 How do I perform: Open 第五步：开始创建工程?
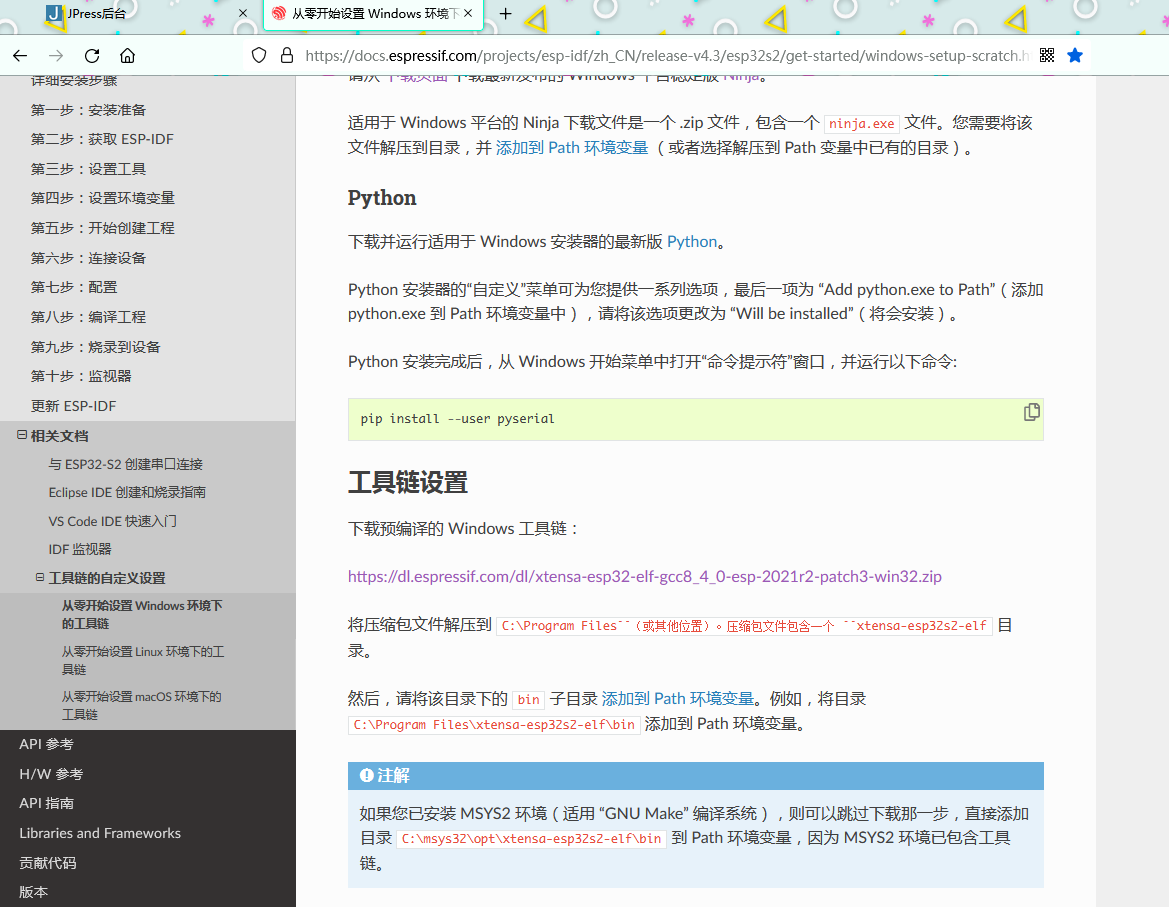click(x=103, y=228)
